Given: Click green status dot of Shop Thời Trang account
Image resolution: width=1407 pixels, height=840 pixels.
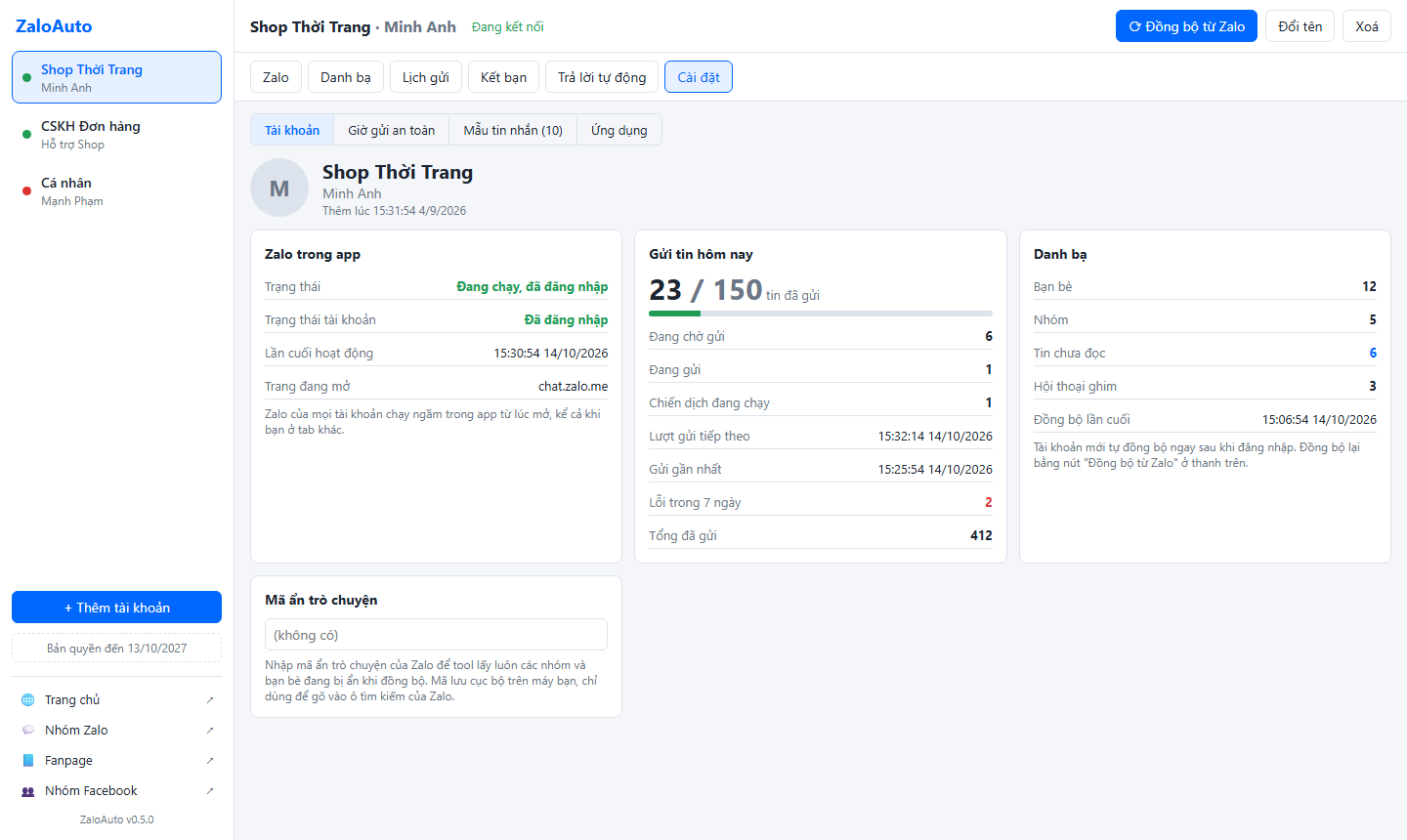Looking at the screenshot, I should coord(26,78).
